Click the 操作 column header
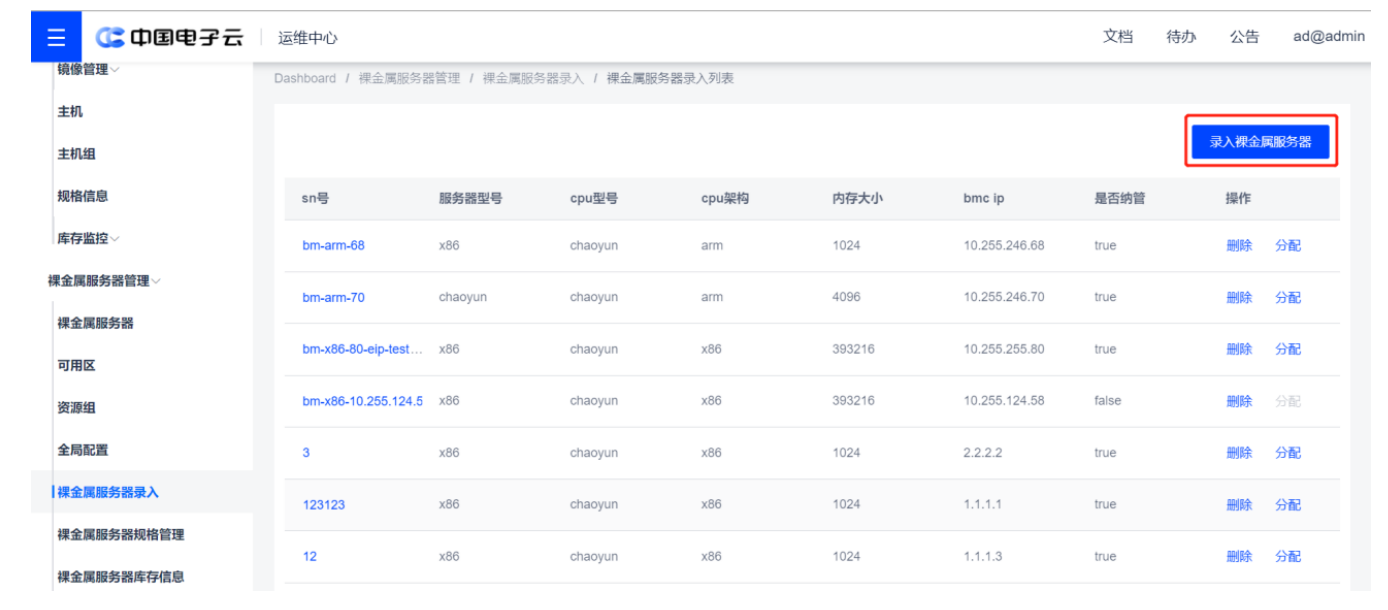Image resolution: width=1388 pixels, height=610 pixels. 1238,198
